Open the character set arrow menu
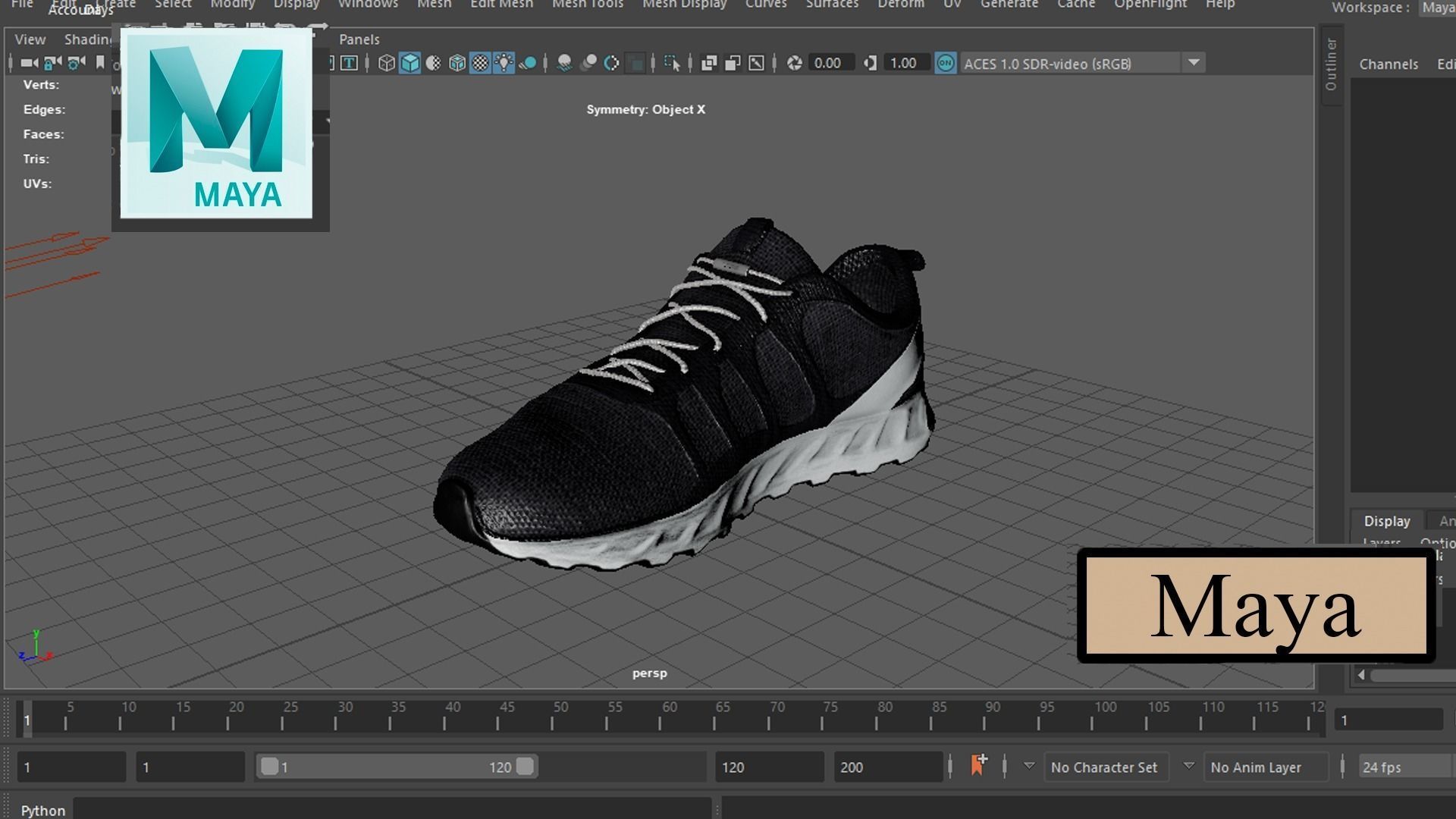1456x819 pixels. point(1029,766)
